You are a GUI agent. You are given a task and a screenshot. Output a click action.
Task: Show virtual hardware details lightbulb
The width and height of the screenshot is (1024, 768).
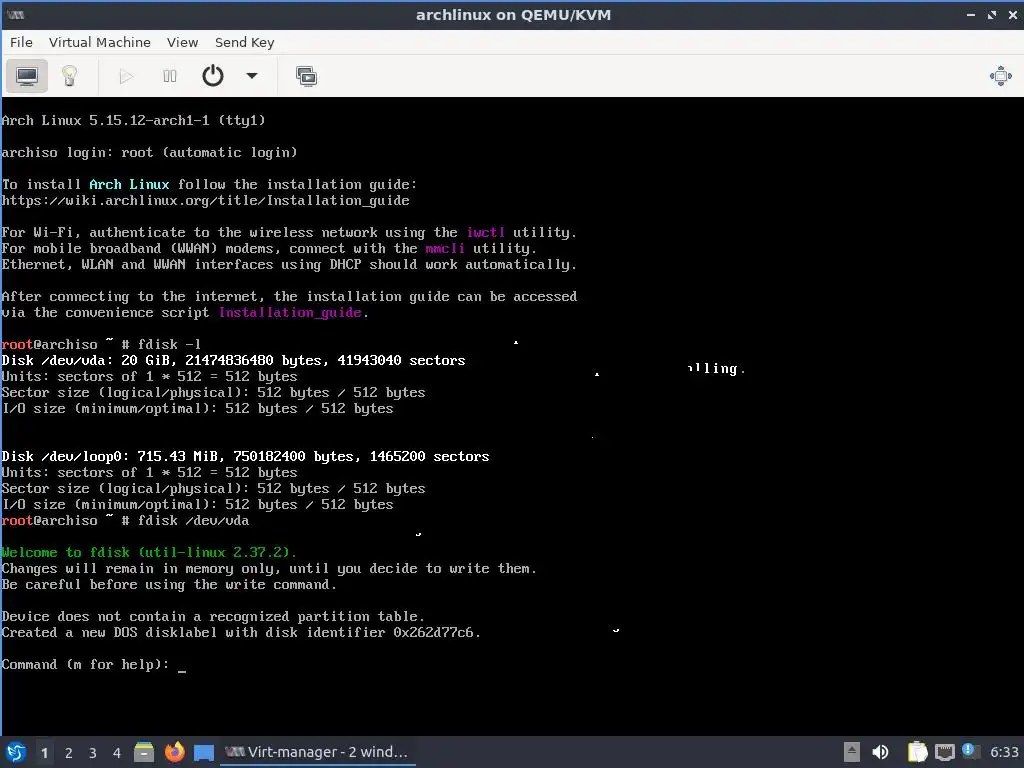tap(69, 76)
